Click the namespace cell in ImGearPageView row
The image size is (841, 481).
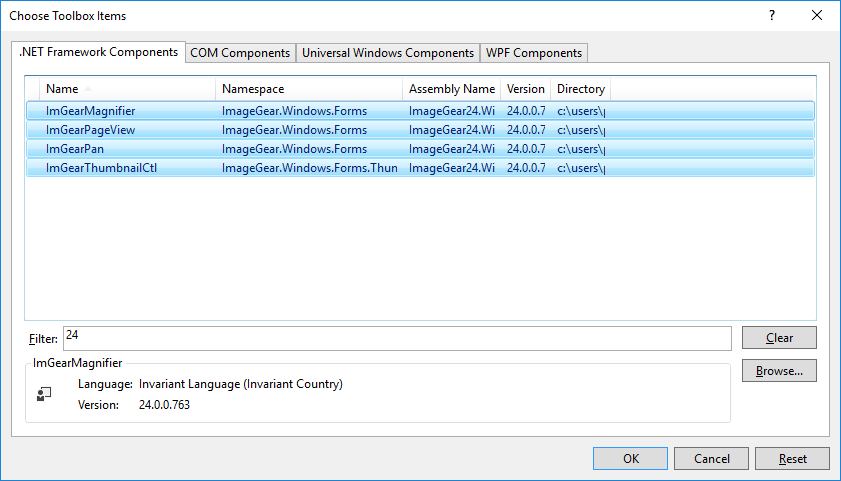(294, 130)
